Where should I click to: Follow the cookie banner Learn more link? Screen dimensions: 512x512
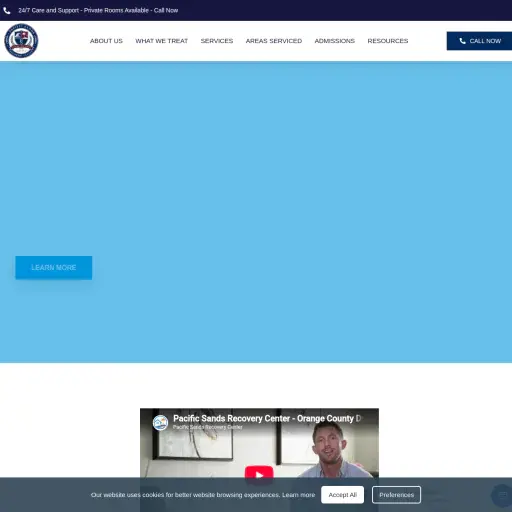click(x=298, y=495)
